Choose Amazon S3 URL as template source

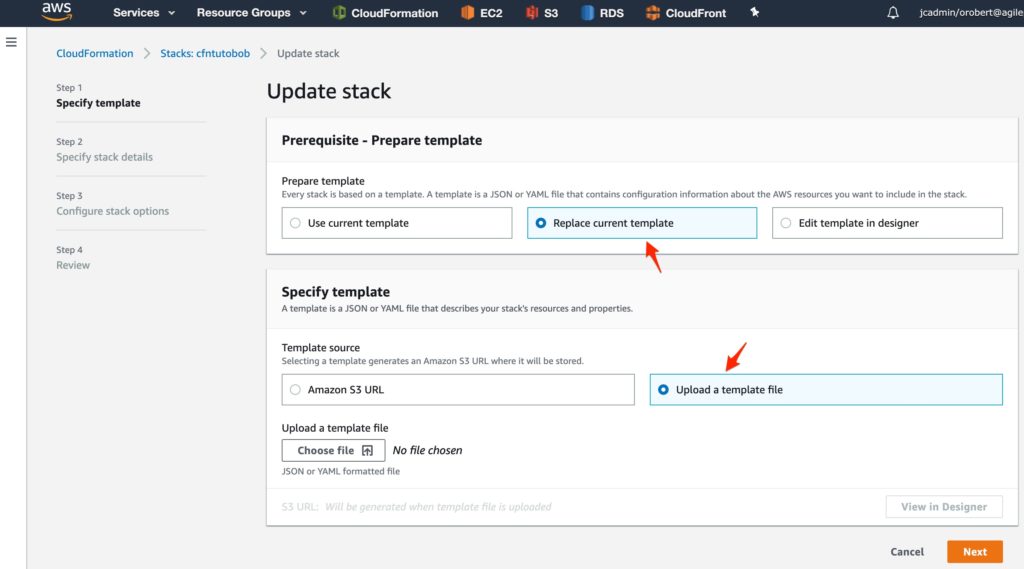(x=458, y=389)
